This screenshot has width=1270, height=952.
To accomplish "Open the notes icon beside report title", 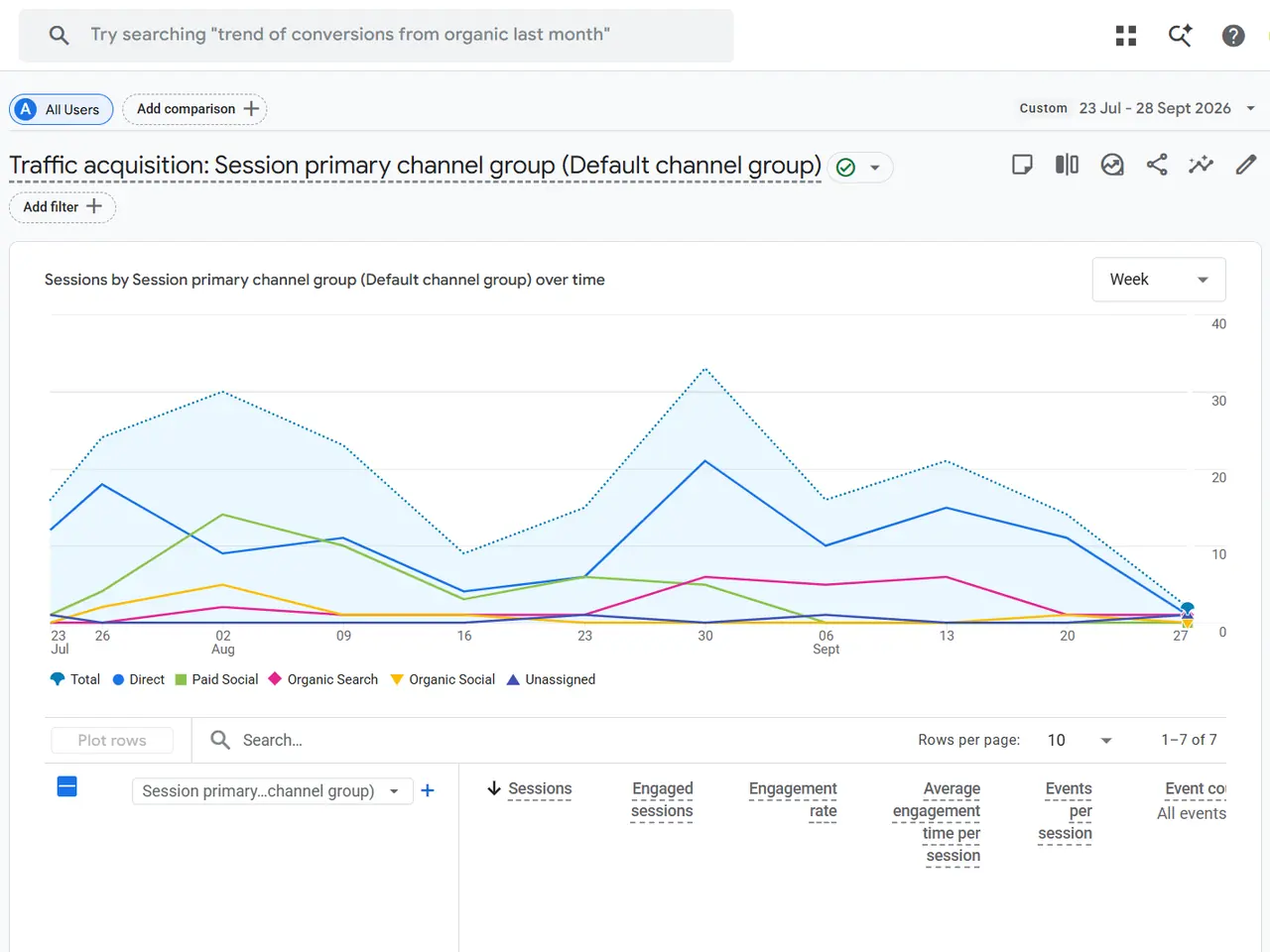I will [x=1022, y=165].
